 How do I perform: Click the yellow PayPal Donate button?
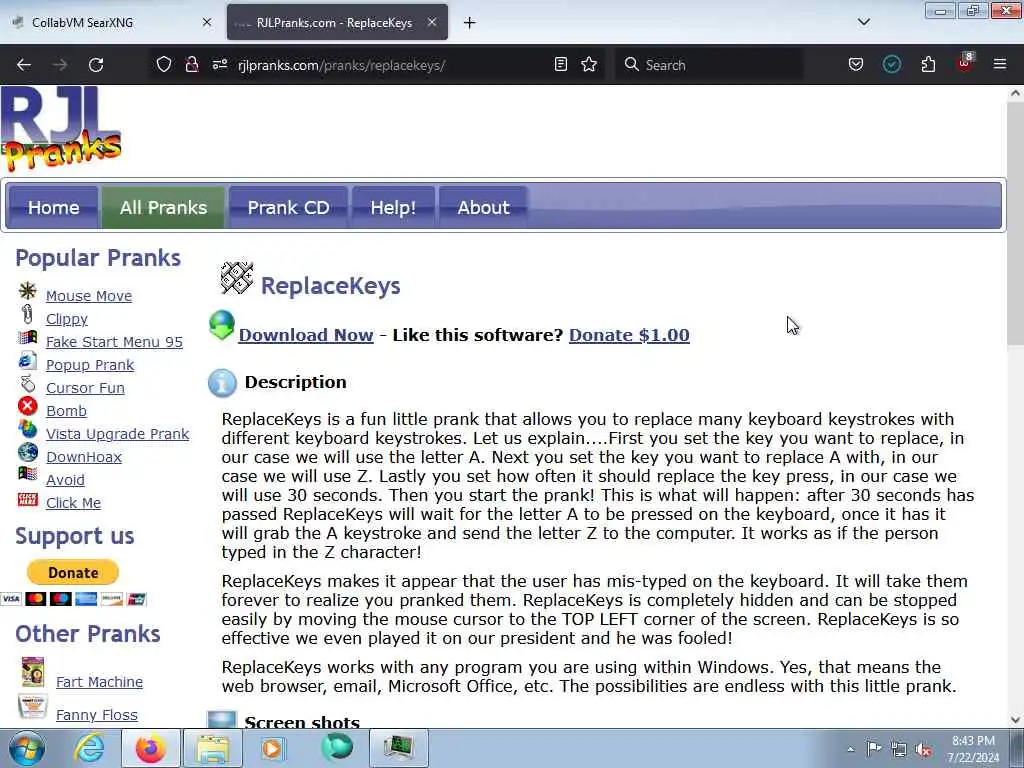72,573
